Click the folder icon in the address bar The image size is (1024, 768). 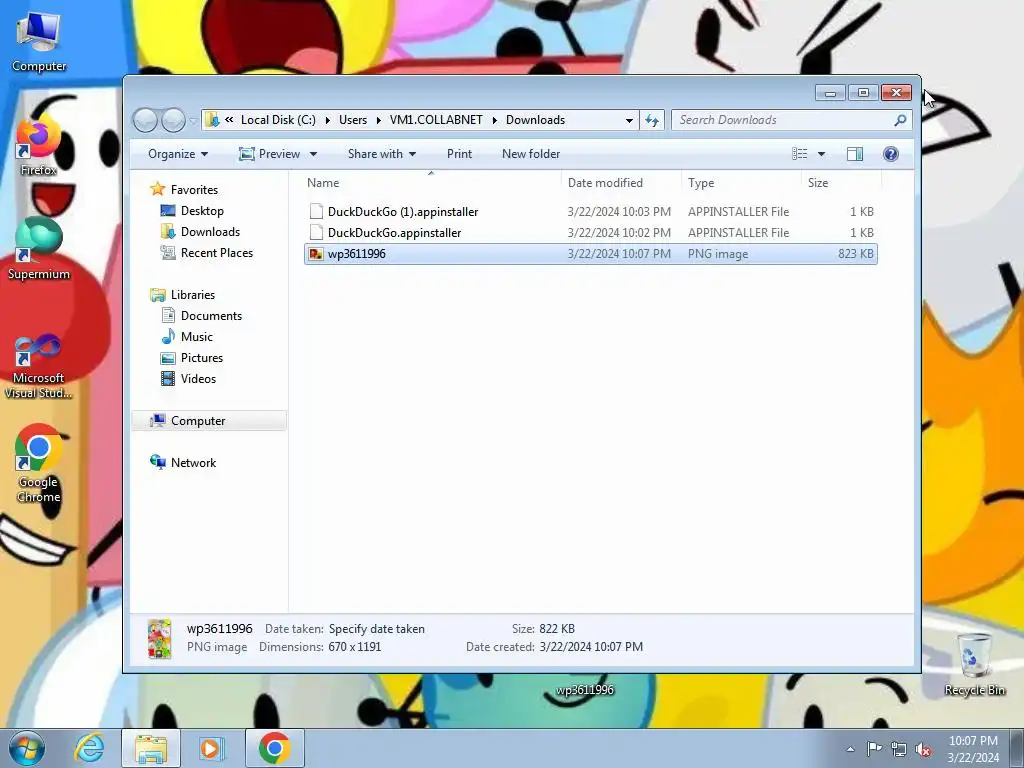(x=212, y=120)
